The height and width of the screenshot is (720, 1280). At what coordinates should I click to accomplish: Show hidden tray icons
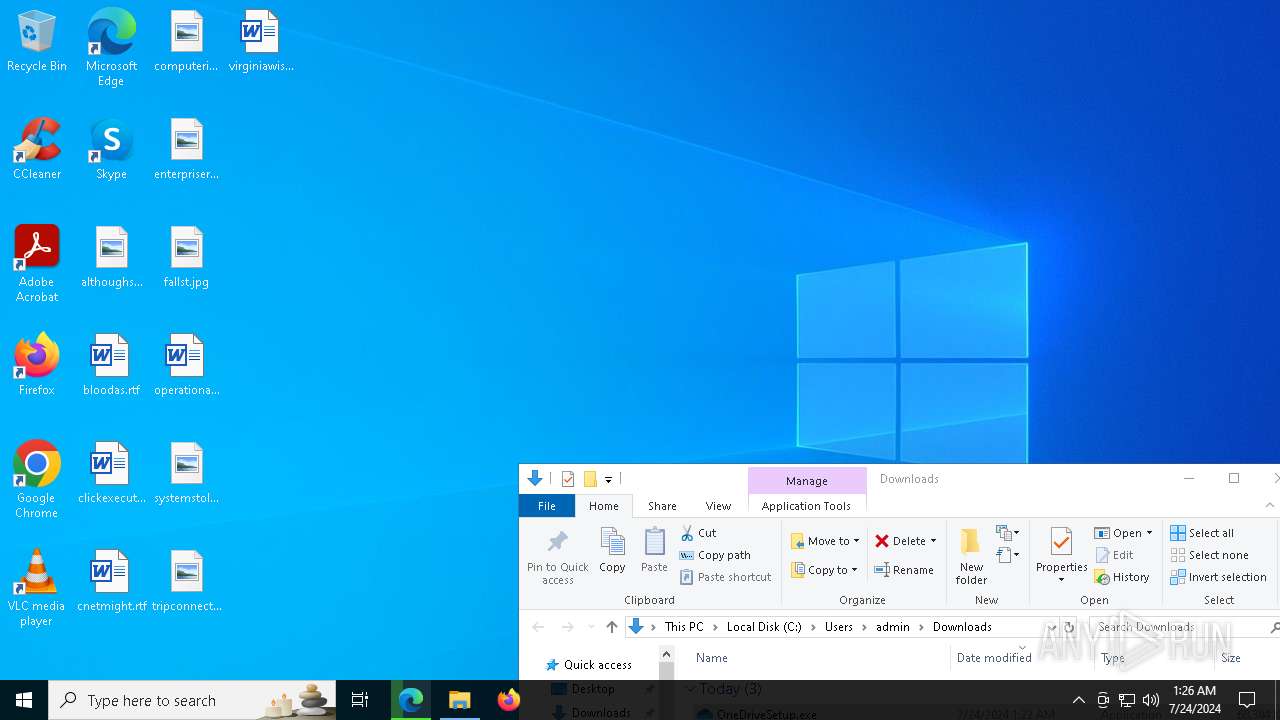[1078, 700]
